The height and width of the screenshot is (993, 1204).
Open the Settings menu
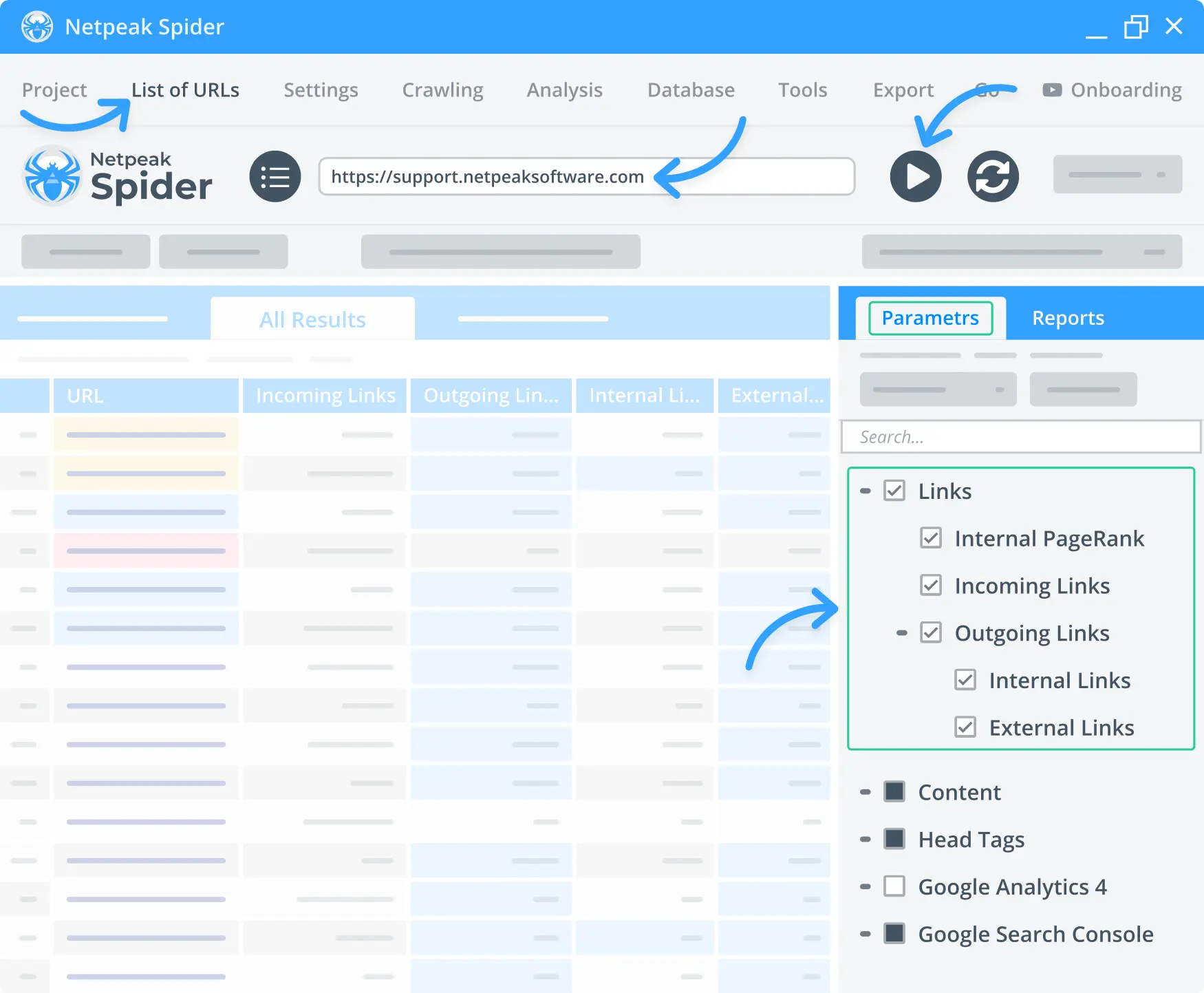click(x=321, y=90)
